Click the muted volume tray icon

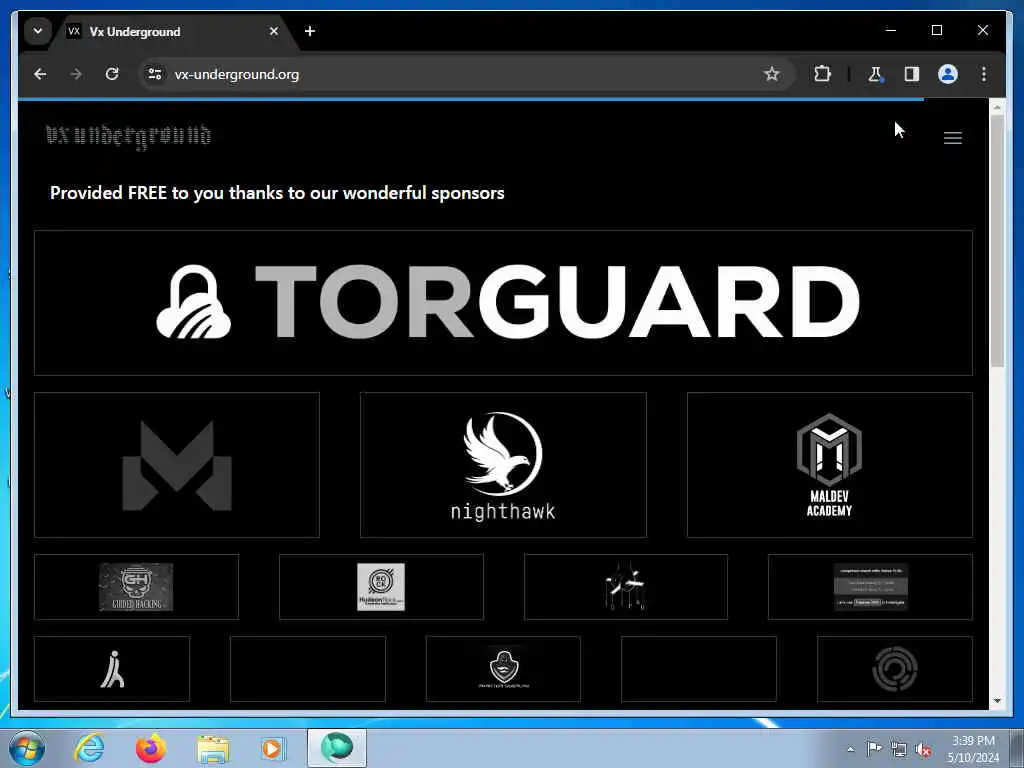pos(923,749)
